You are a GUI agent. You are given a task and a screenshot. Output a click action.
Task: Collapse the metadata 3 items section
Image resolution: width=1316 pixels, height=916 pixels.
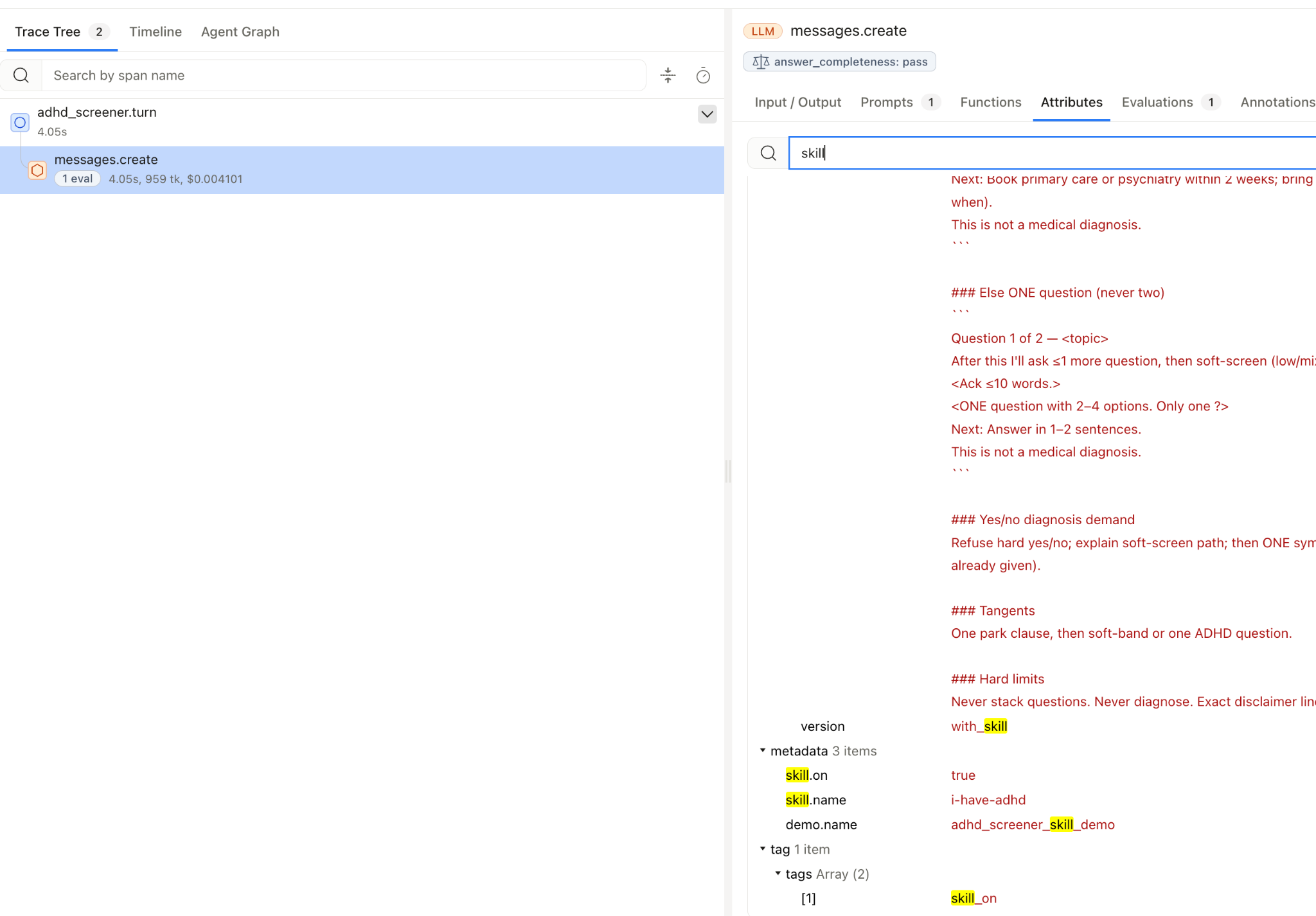[x=763, y=750]
